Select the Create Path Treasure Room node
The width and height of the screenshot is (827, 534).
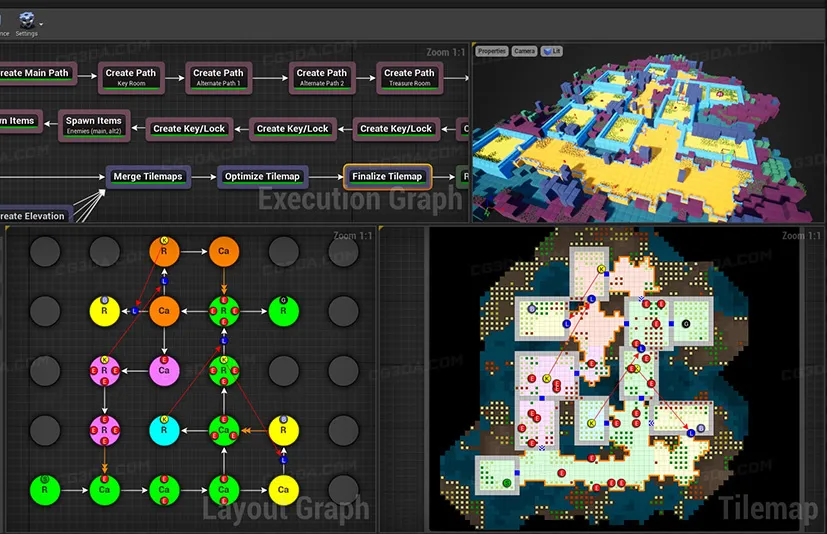point(409,78)
